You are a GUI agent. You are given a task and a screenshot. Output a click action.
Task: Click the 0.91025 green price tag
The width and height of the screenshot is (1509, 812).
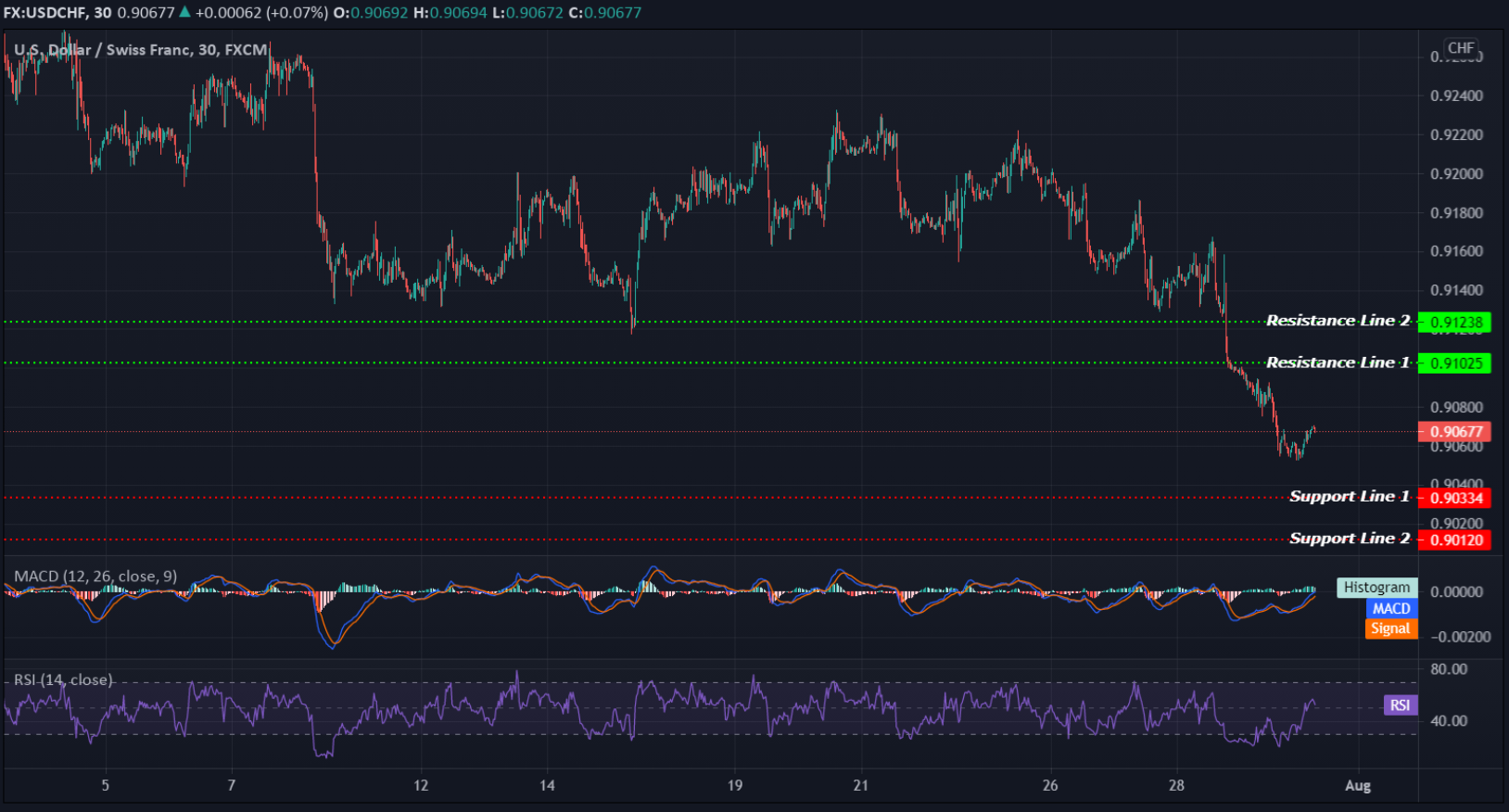[1454, 363]
